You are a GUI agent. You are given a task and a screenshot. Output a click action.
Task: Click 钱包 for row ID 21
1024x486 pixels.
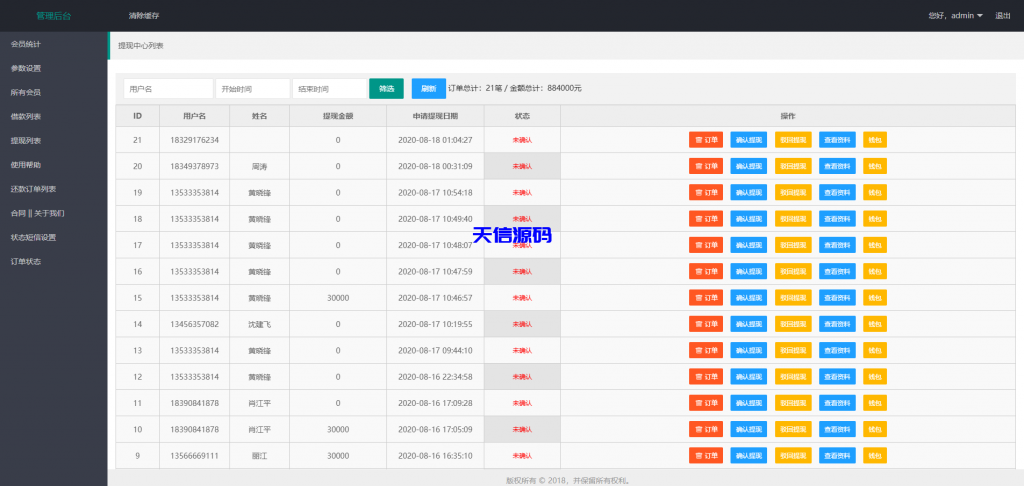[875, 140]
